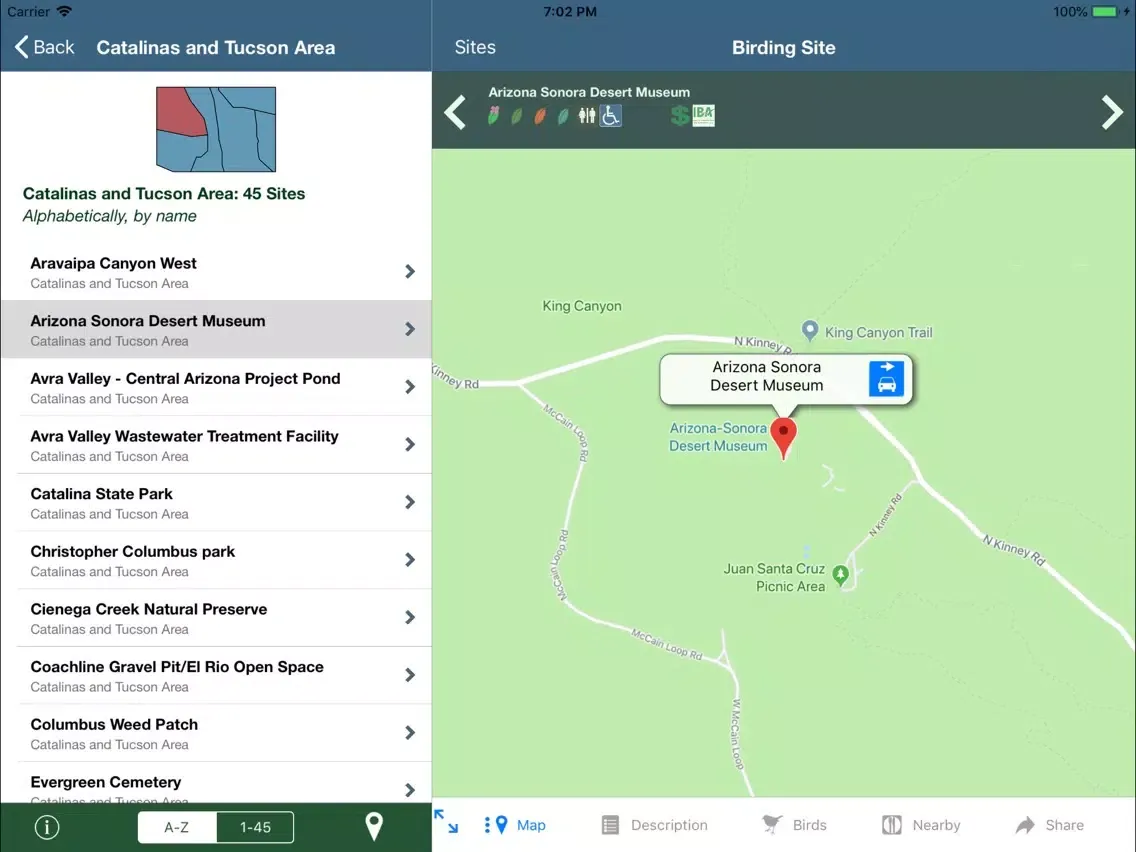Switch to the Birds tab
This screenshot has width=1136, height=852.
click(x=795, y=825)
